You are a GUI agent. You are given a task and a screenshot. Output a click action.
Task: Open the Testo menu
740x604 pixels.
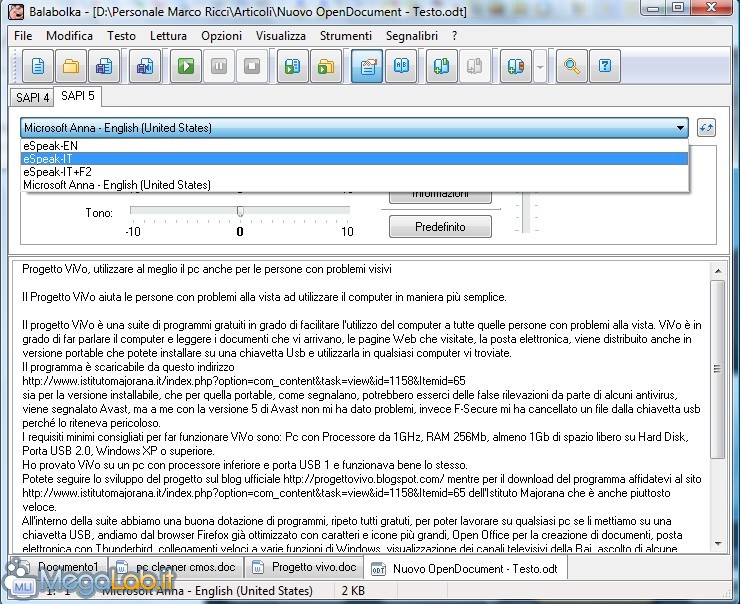tap(121, 36)
